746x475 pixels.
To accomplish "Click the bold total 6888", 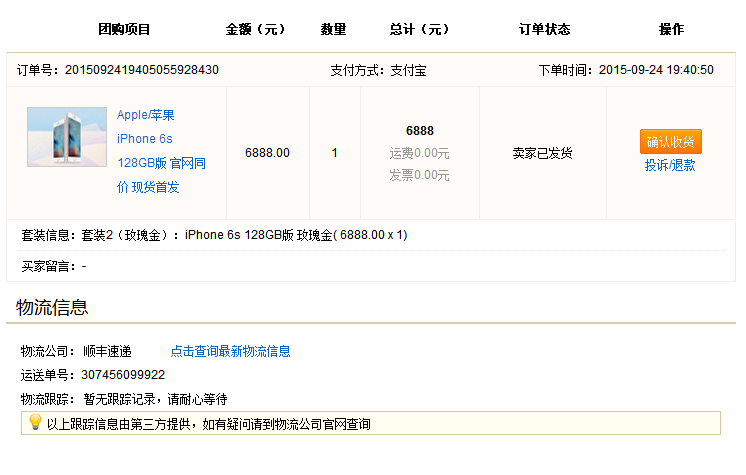I will [x=420, y=131].
